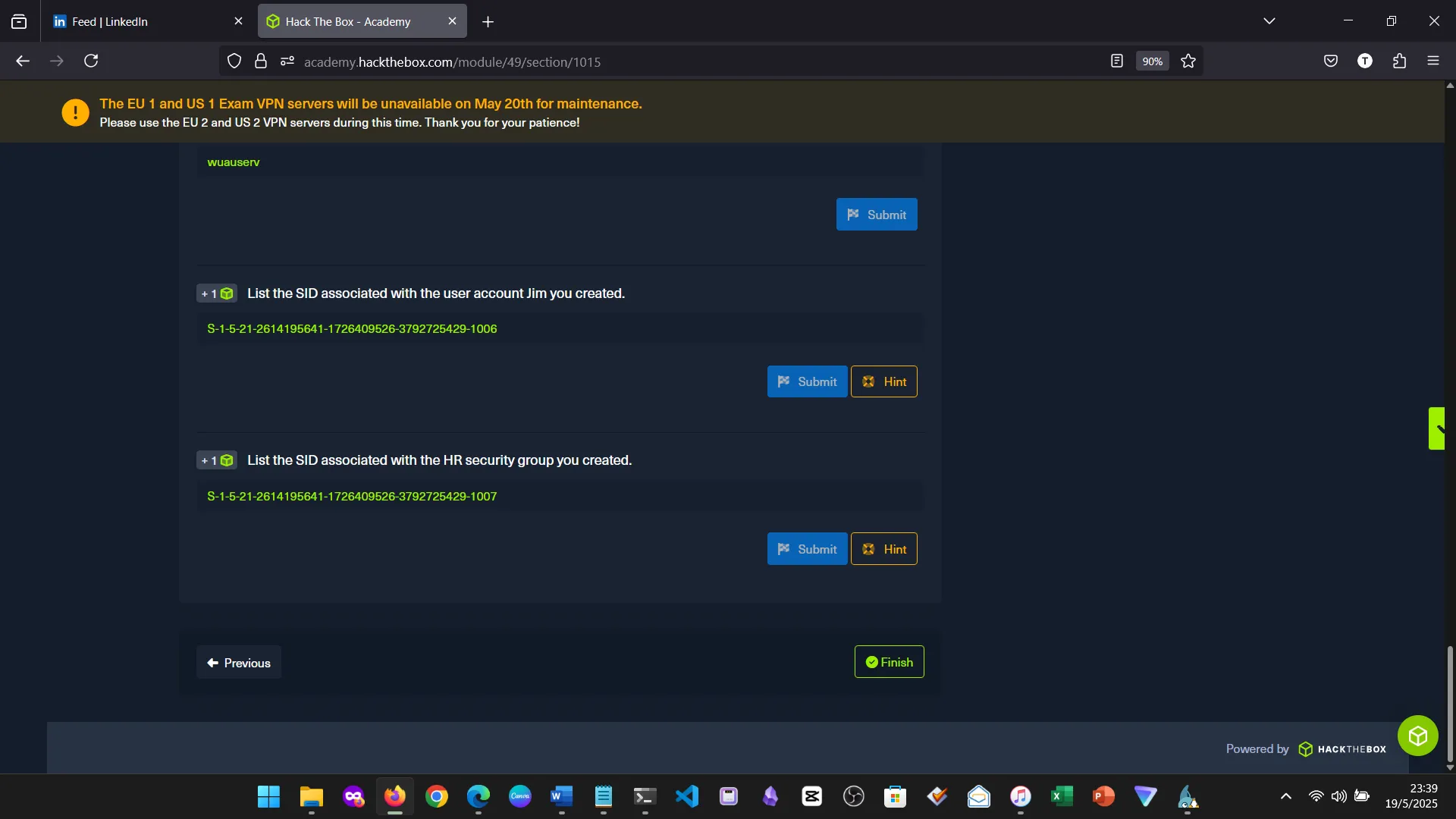
Task: Click the Save to Pocket icon
Action: [1330, 61]
